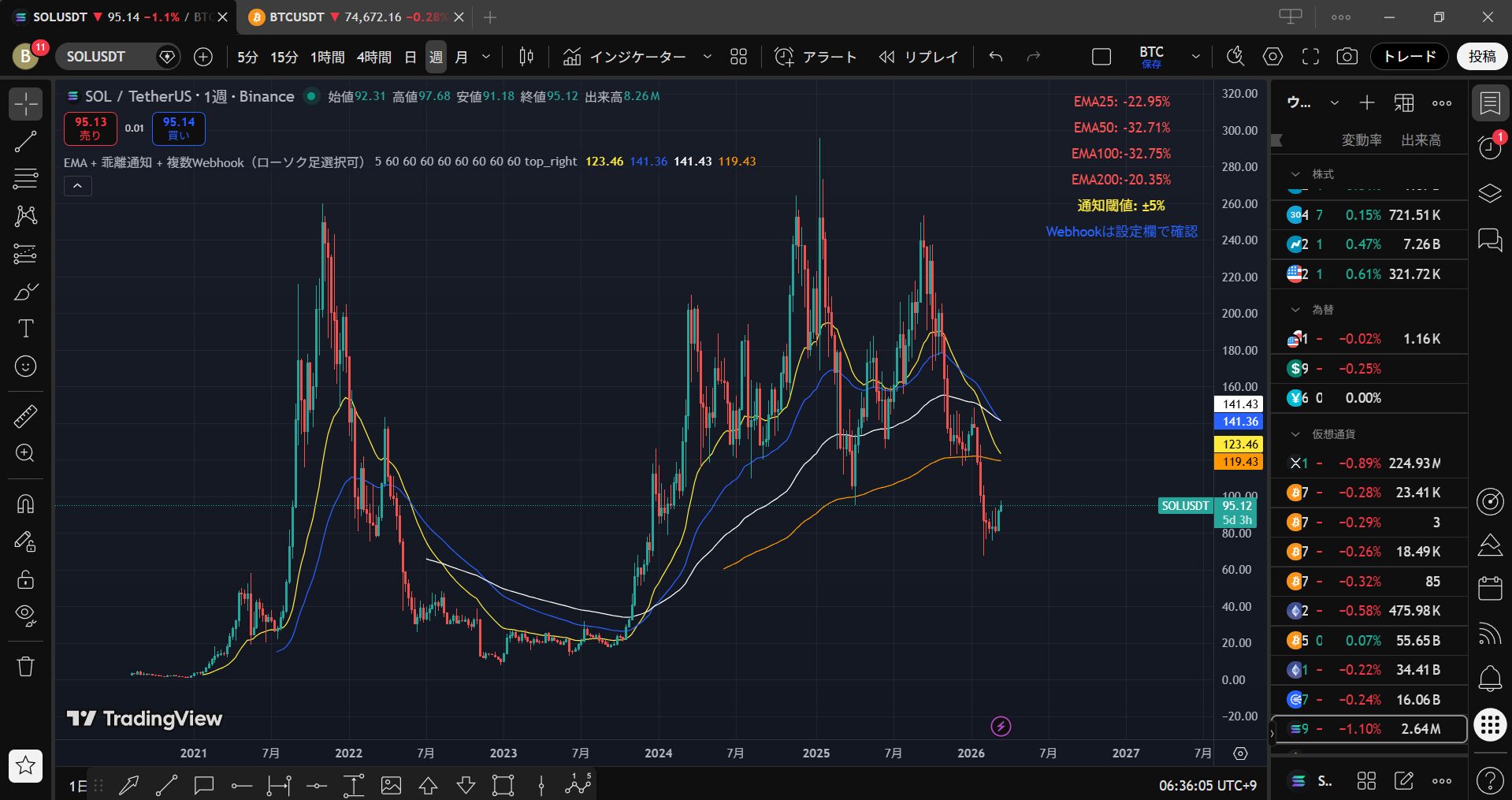Image resolution: width=1512 pixels, height=800 pixels.
Task: Open the alerts bell panel
Action: pyautogui.click(x=1489, y=678)
